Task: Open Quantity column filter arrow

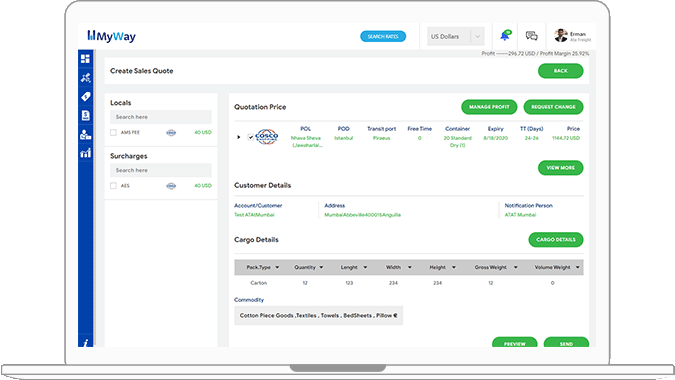Action: point(321,267)
